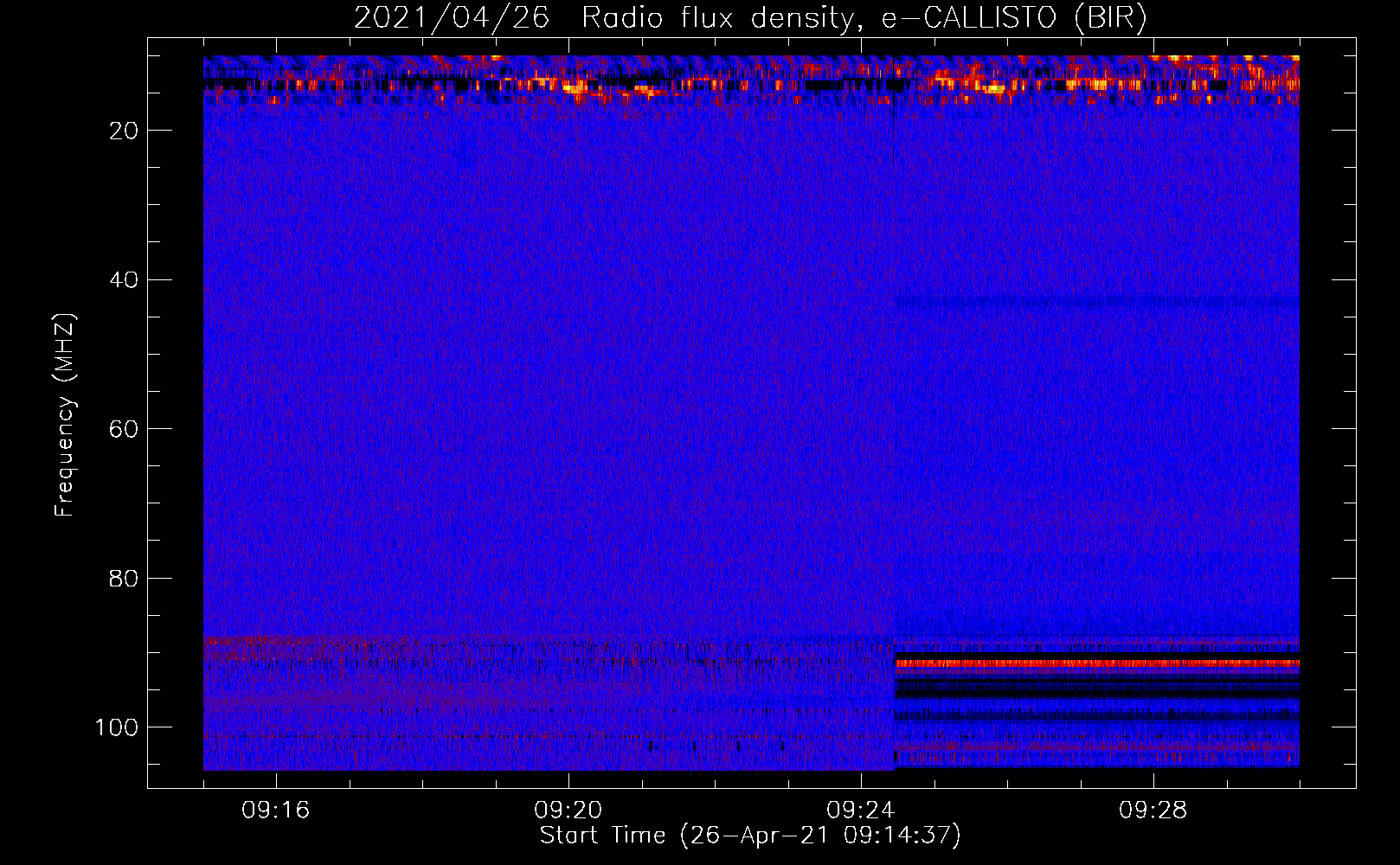Screen dimensions: 1400x865
Task: Click the frequency label 80
Action: (x=124, y=579)
